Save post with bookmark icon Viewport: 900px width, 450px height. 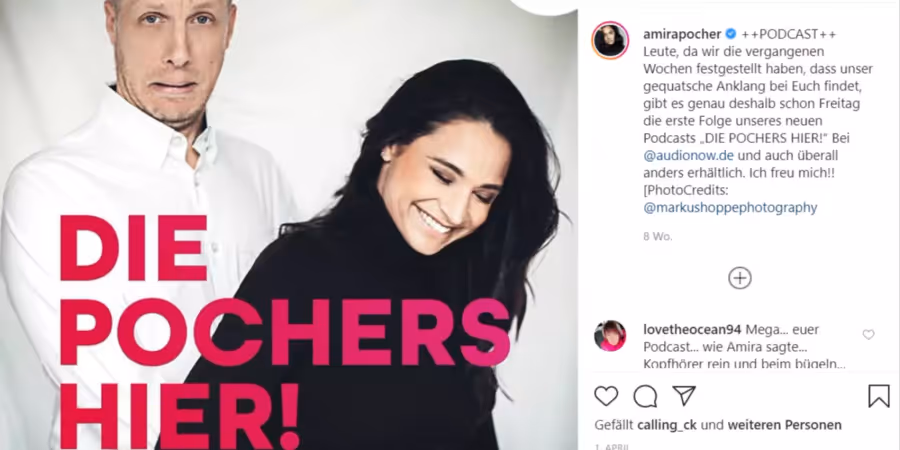879,396
